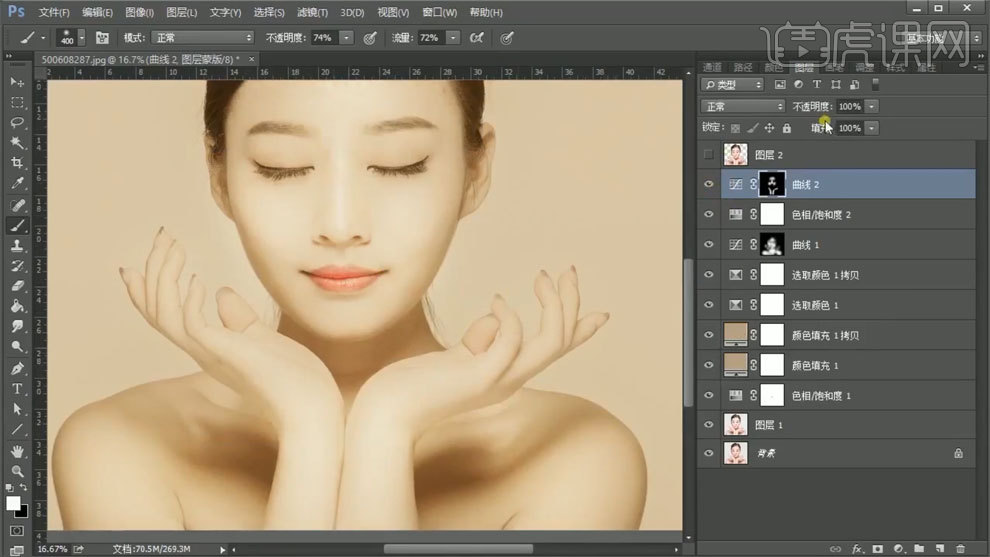Click the 曲线 2 layer mask thumbnail
The height and width of the screenshot is (557, 990).
tap(772, 184)
